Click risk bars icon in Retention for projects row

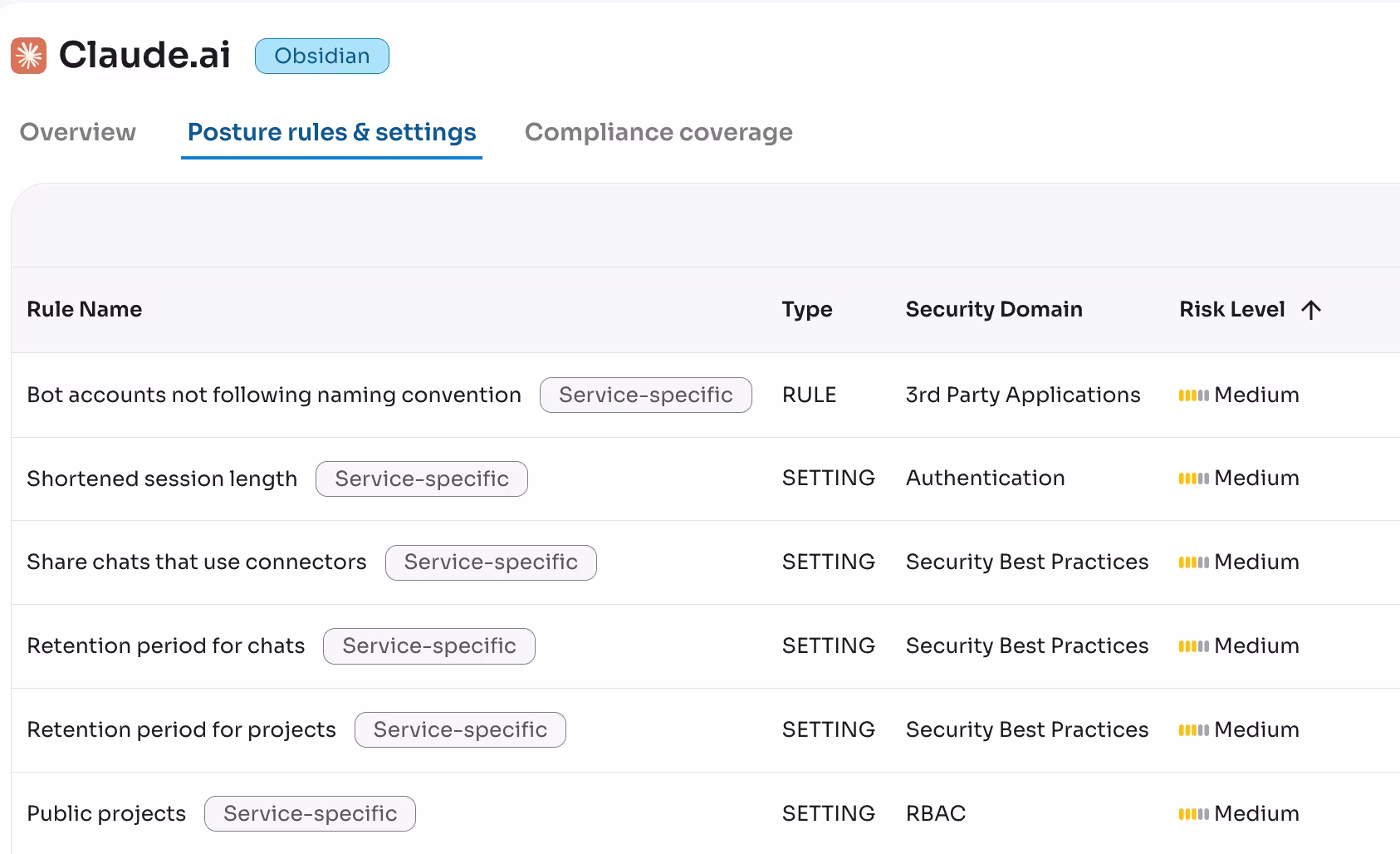coord(1194,730)
